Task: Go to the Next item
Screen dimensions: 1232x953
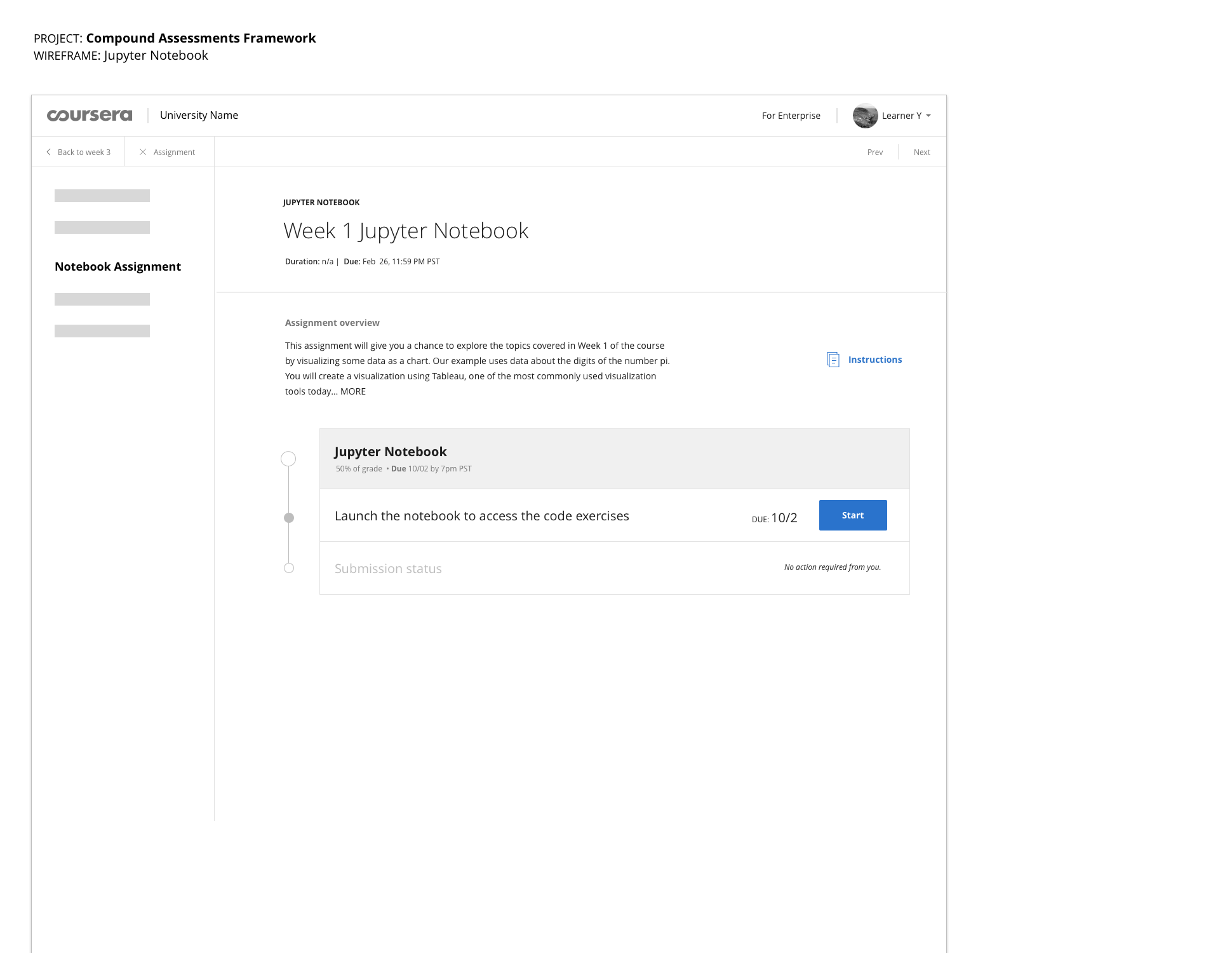Action: [921, 152]
